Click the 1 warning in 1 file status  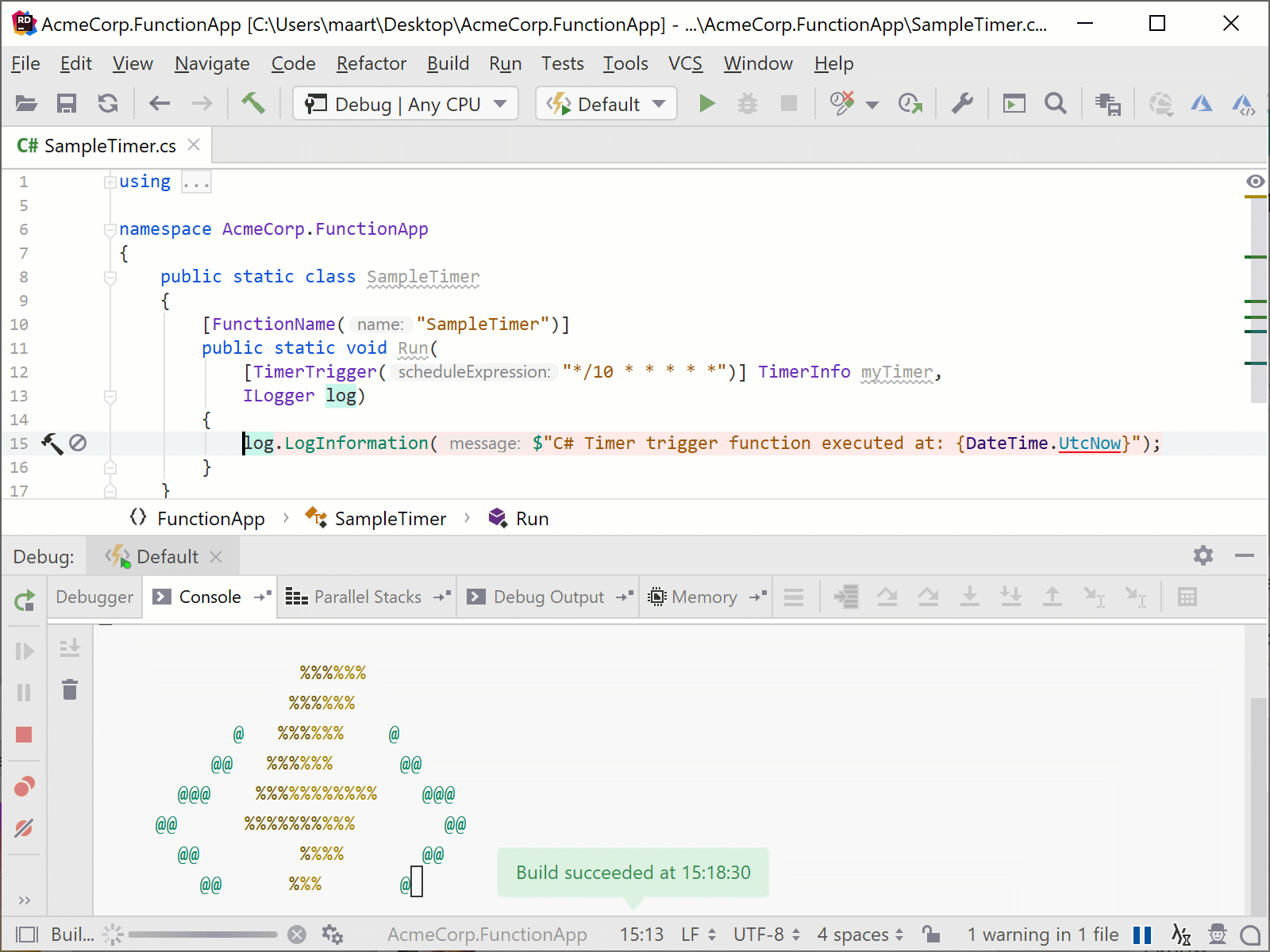1042,935
